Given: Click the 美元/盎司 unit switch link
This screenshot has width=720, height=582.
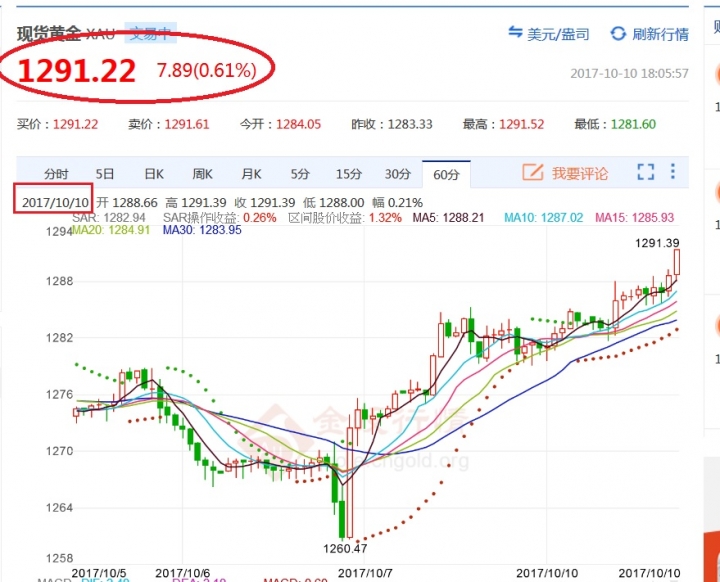Looking at the screenshot, I should click(558, 34).
